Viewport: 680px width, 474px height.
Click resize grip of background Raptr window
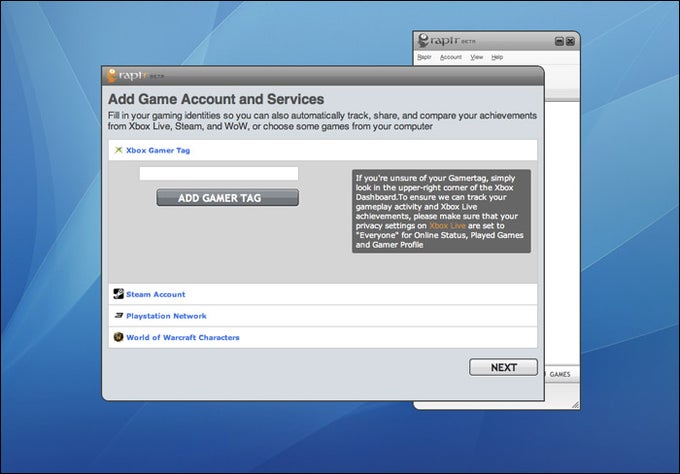coord(575,405)
